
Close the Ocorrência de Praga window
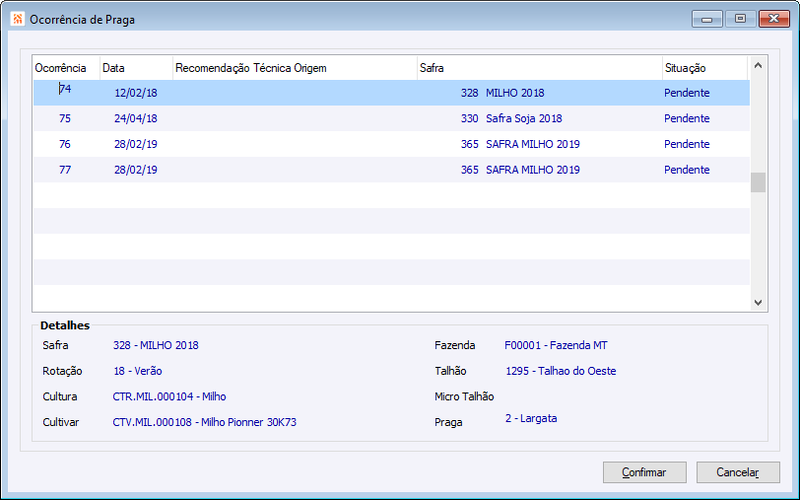[773, 19]
